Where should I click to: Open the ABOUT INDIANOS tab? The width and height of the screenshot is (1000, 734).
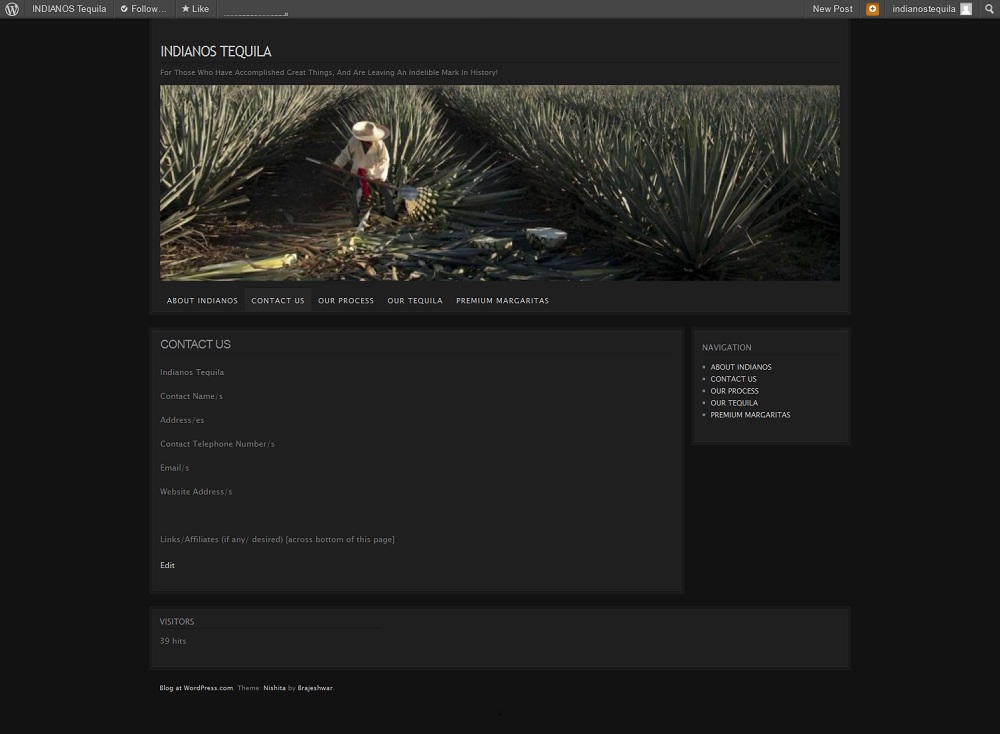[202, 300]
